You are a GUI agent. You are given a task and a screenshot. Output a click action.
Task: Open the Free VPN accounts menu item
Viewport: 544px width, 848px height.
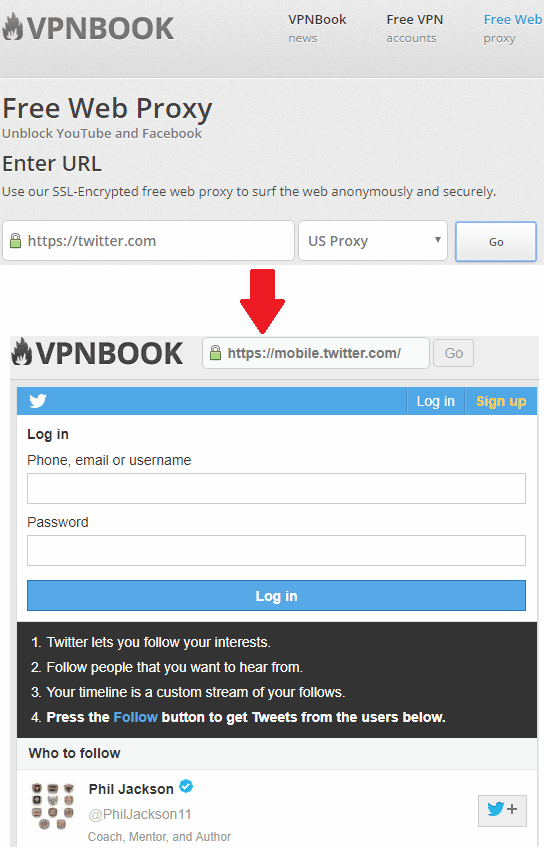(x=414, y=28)
